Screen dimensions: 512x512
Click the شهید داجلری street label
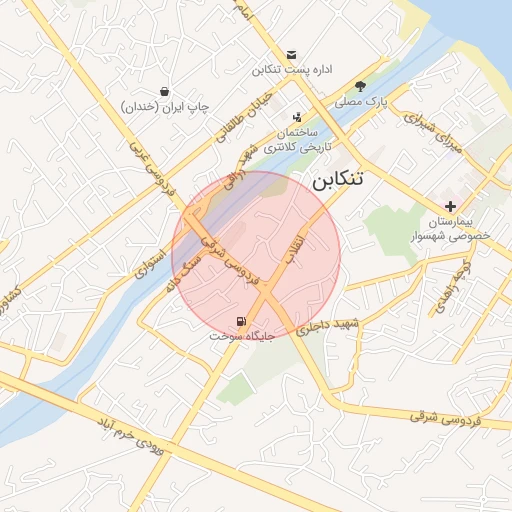tap(328, 326)
